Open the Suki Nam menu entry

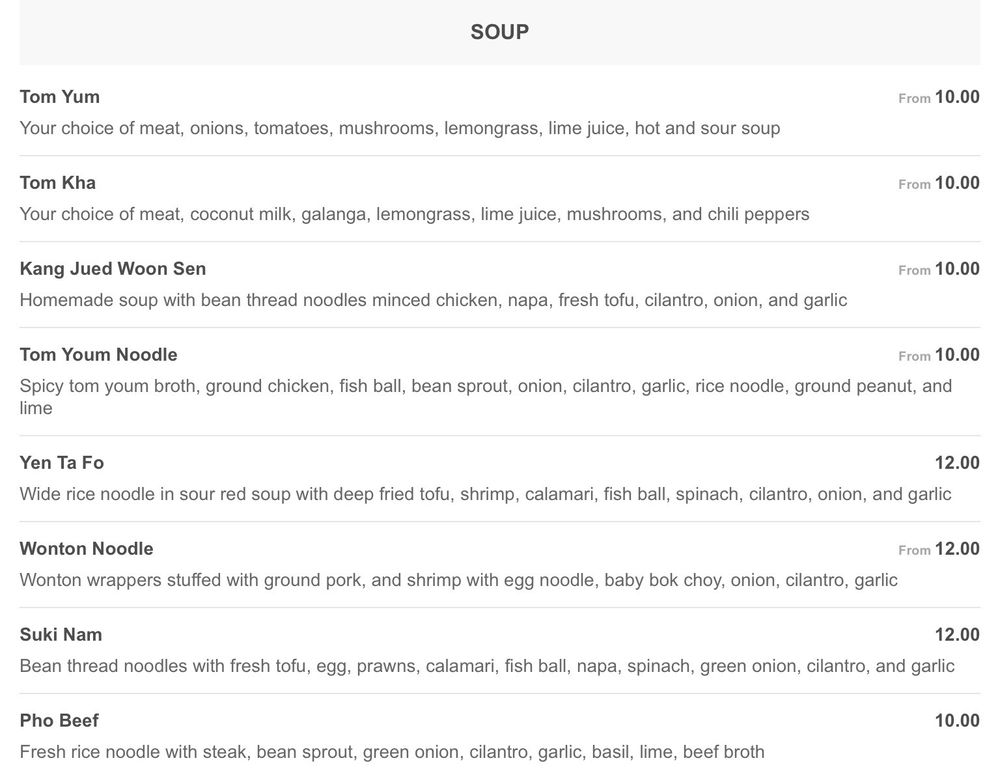[x=61, y=635]
